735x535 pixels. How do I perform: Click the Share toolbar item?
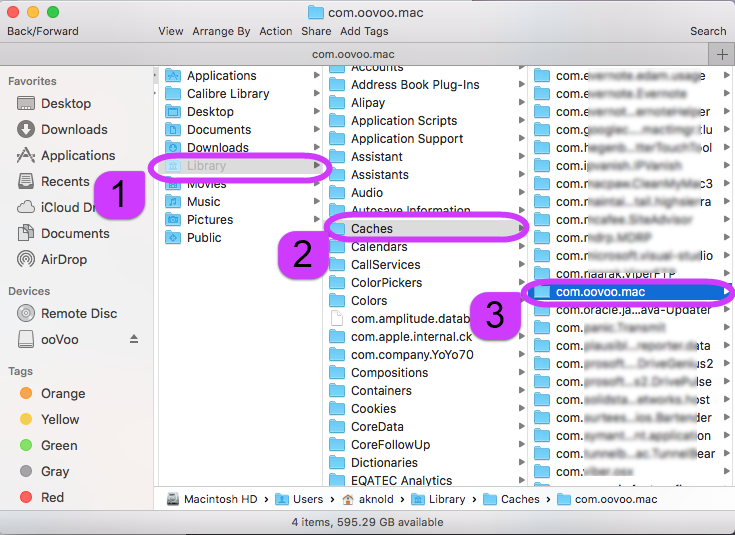pos(316,31)
